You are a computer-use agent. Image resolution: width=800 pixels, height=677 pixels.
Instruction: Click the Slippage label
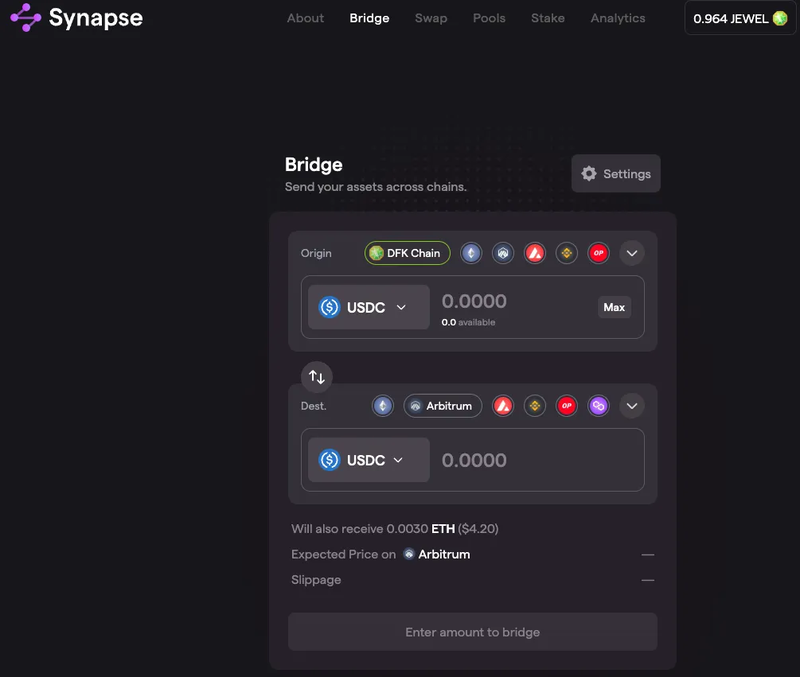[x=316, y=580]
